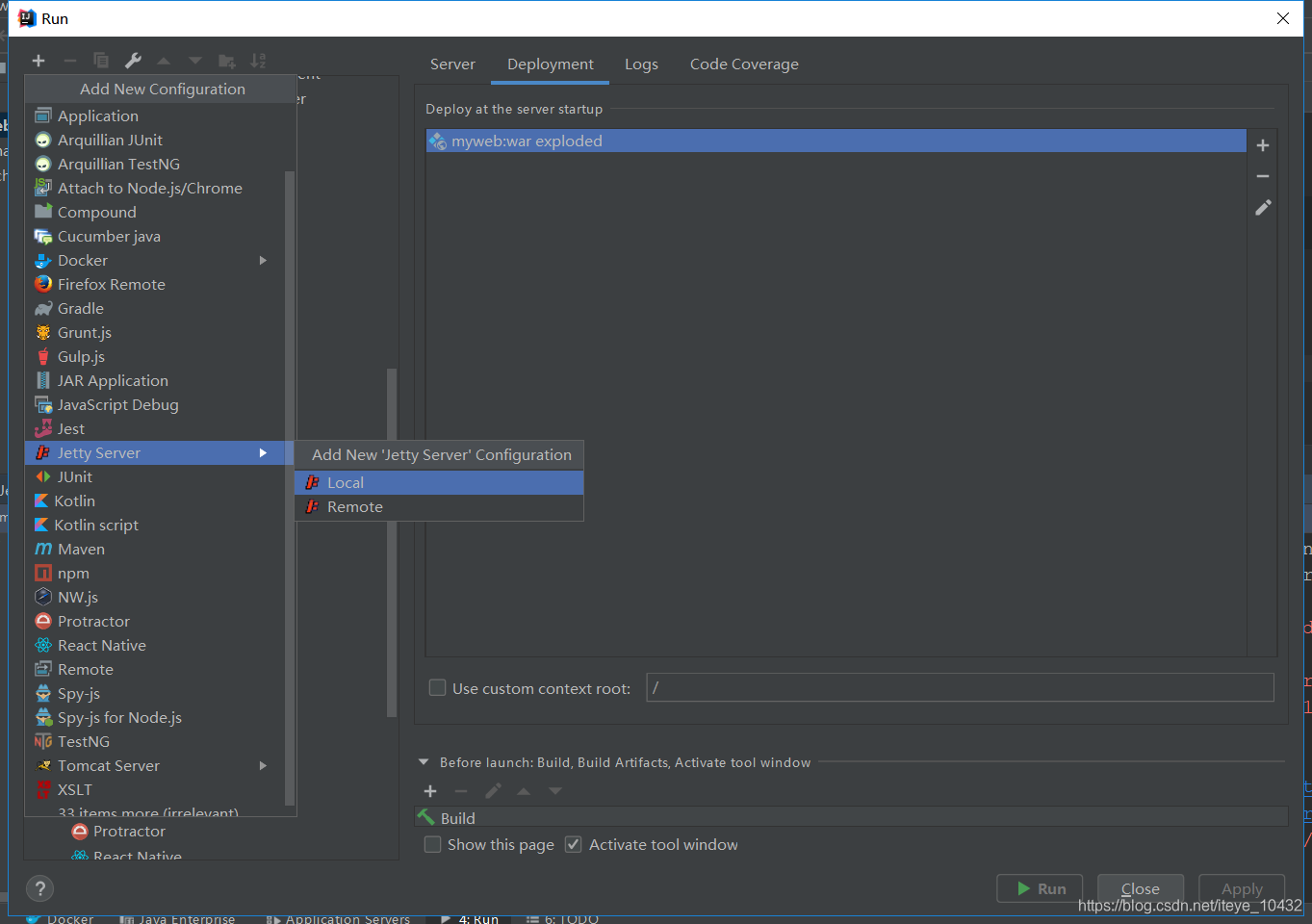Image resolution: width=1312 pixels, height=924 pixels.
Task: Click the move configuration up arrow
Action: point(164,61)
